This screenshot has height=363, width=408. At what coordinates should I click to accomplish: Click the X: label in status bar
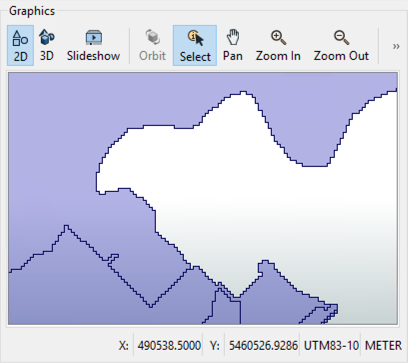(123, 345)
